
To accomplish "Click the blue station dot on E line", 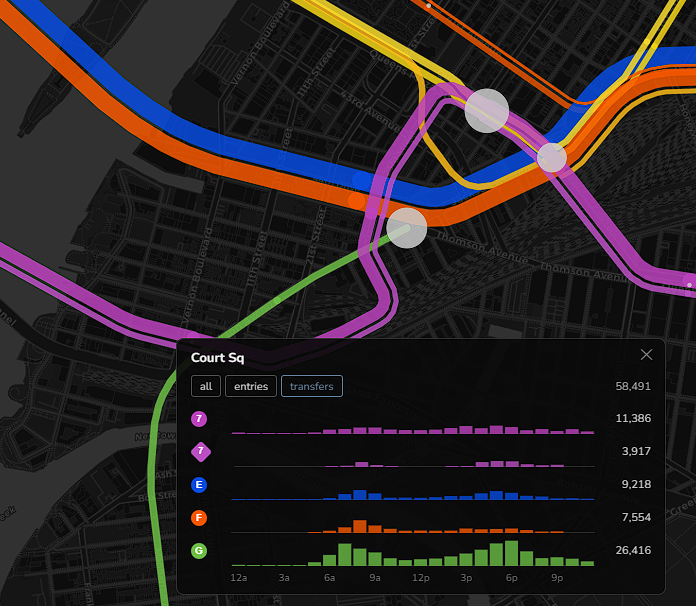I will tap(362, 181).
